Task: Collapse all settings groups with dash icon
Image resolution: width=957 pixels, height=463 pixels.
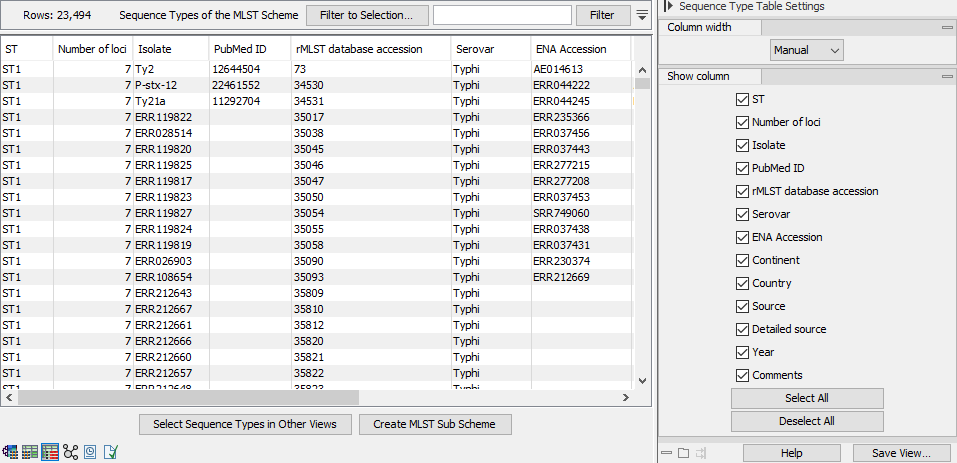Action: [667, 453]
